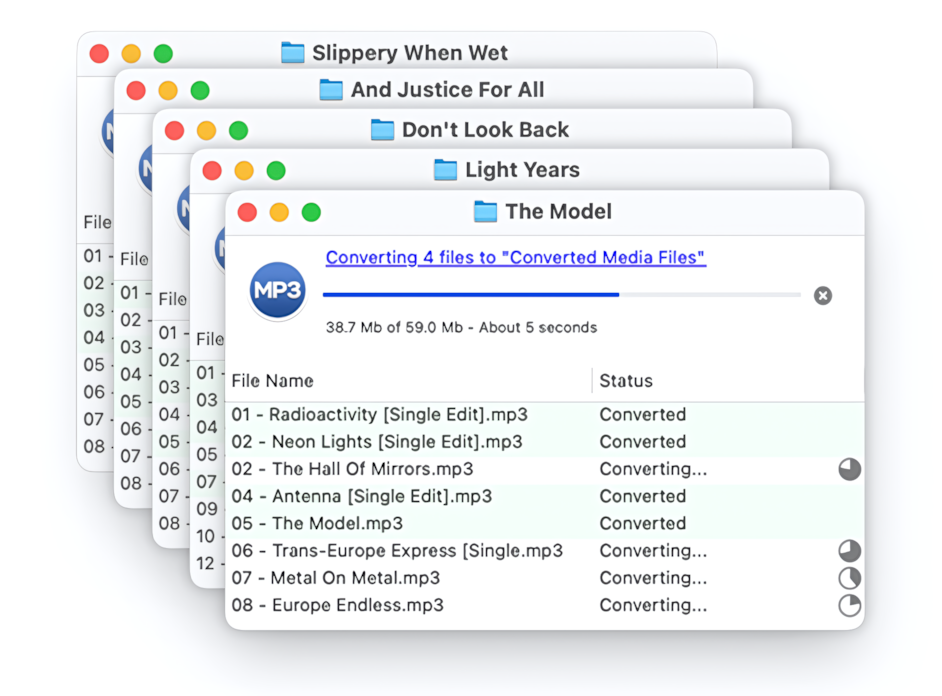Bring the And Justice For All window forward
The width and height of the screenshot is (942, 696).
click(x=447, y=90)
